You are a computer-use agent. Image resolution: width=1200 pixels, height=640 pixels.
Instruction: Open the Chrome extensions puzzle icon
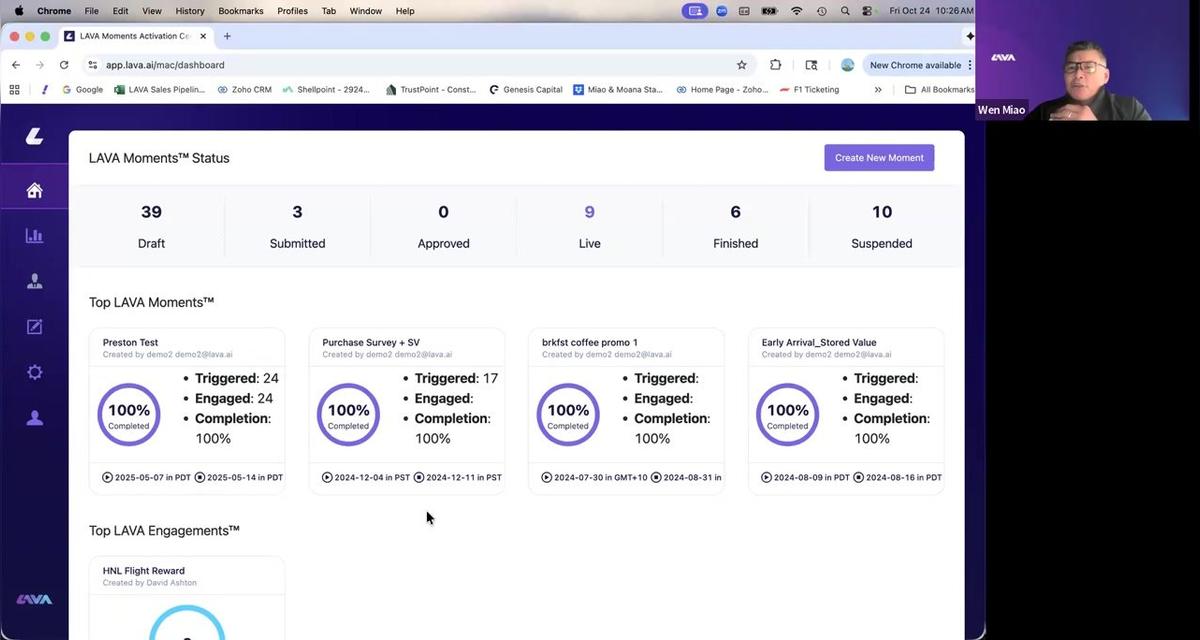coord(775,65)
